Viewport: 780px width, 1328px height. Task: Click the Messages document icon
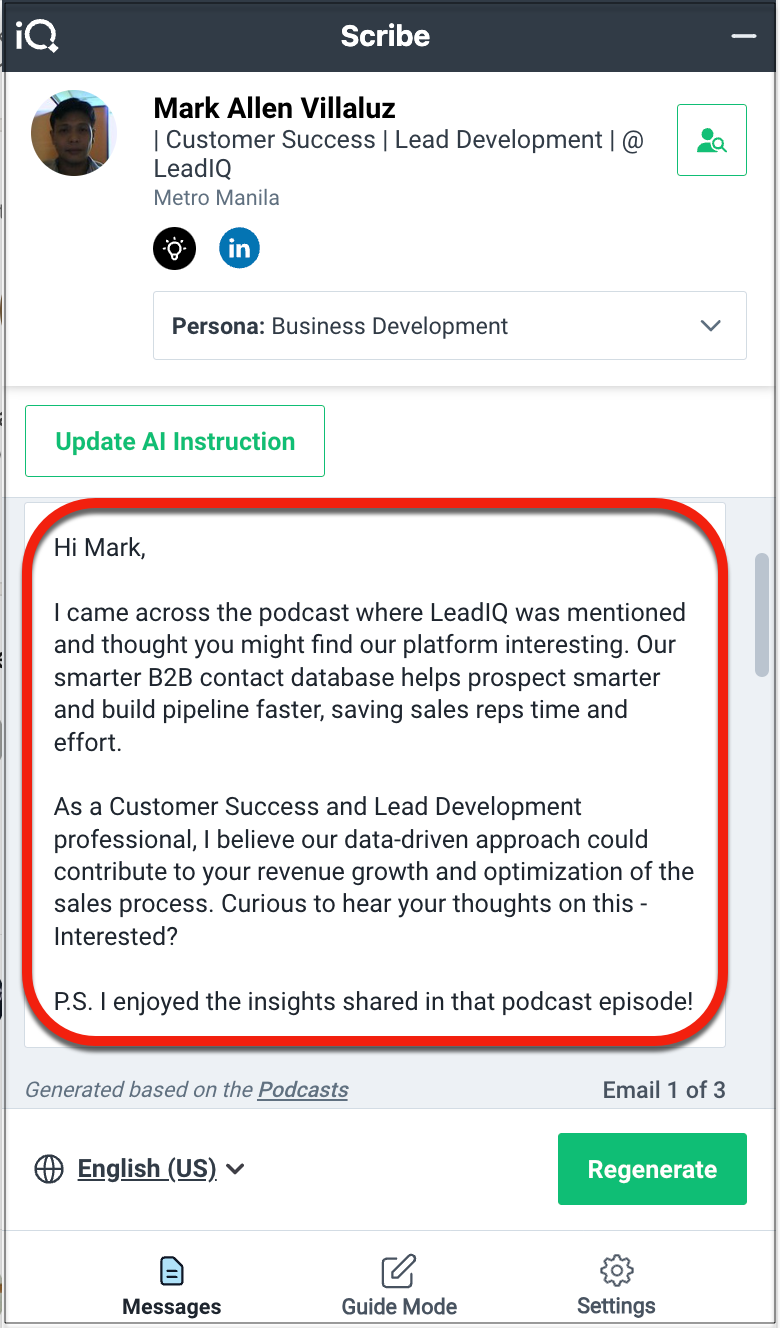click(x=172, y=1271)
